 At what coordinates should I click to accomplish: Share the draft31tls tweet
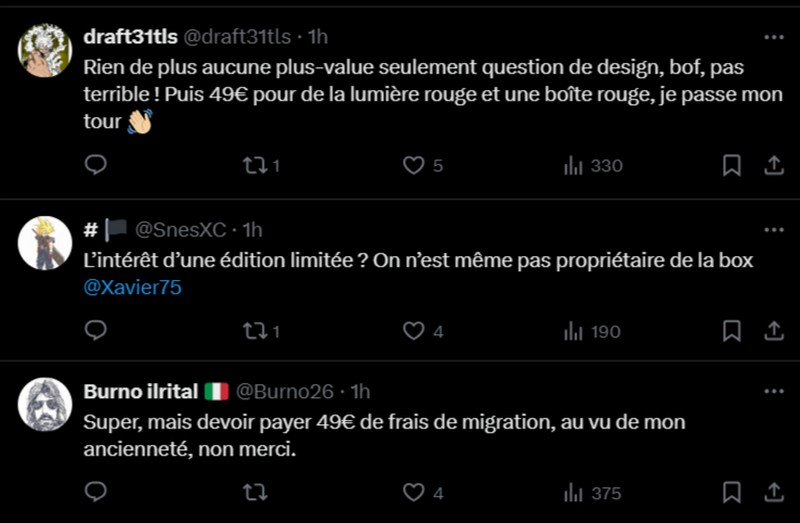[x=773, y=165]
